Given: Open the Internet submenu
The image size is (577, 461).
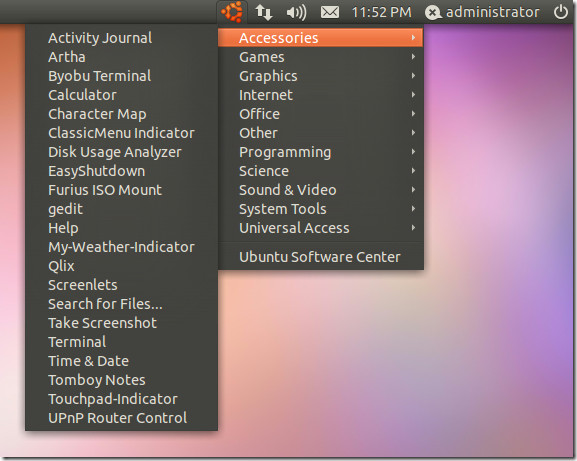Looking at the screenshot, I should pos(320,95).
